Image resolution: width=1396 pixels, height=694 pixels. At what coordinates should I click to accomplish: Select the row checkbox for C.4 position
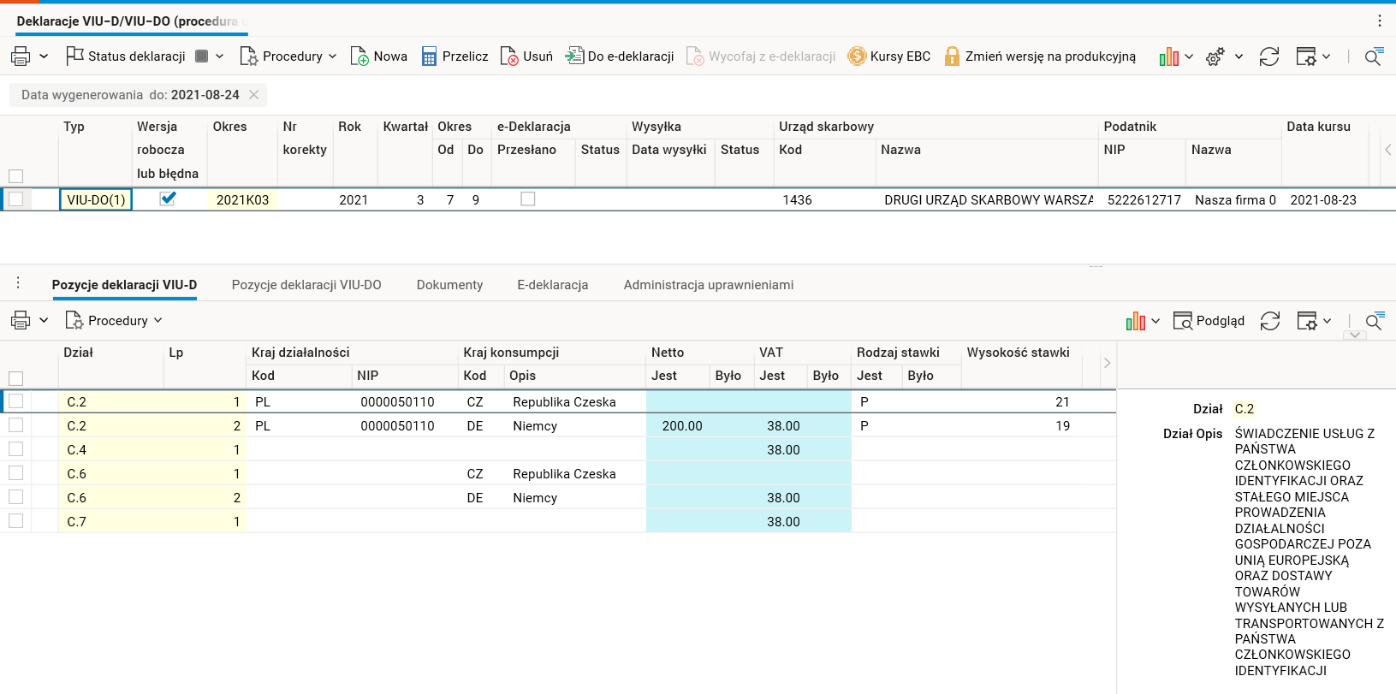[16, 450]
